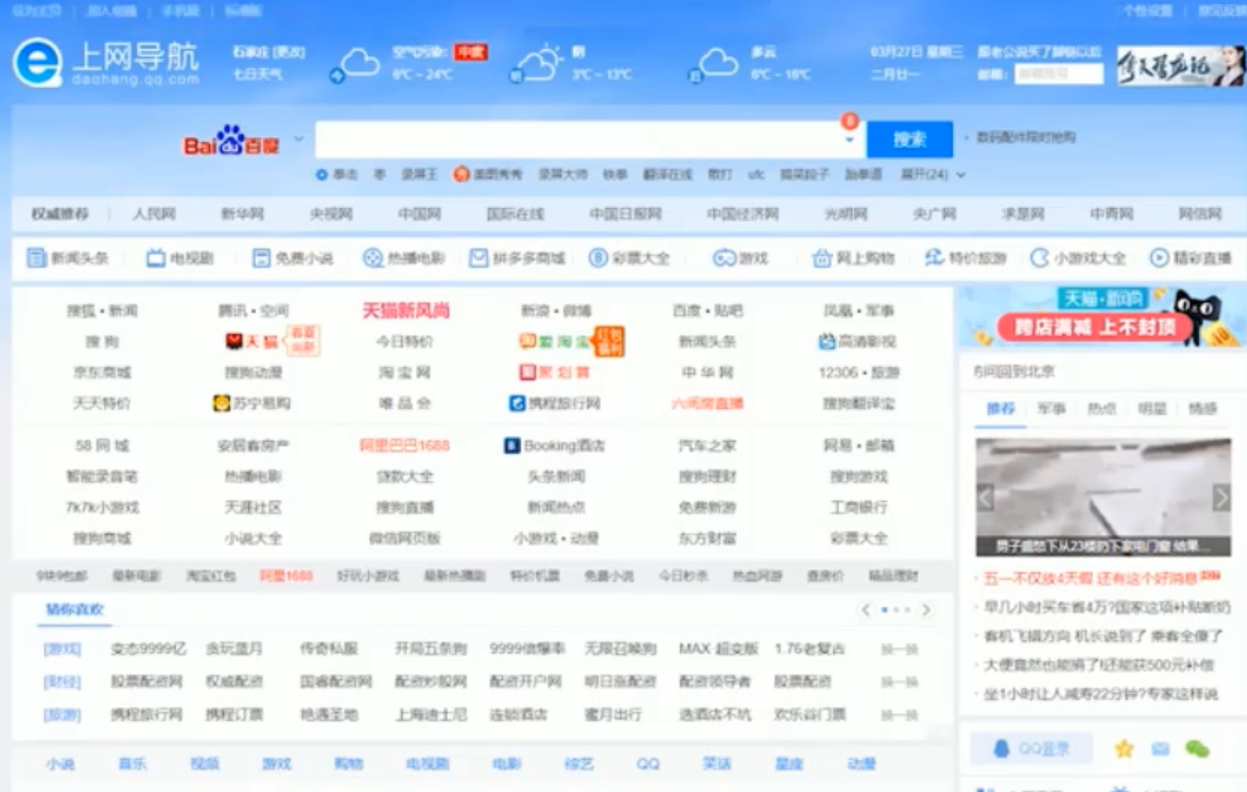Click the mail envelope icon near QQ登录
The width and height of the screenshot is (1247, 792).
(1160, 748)
